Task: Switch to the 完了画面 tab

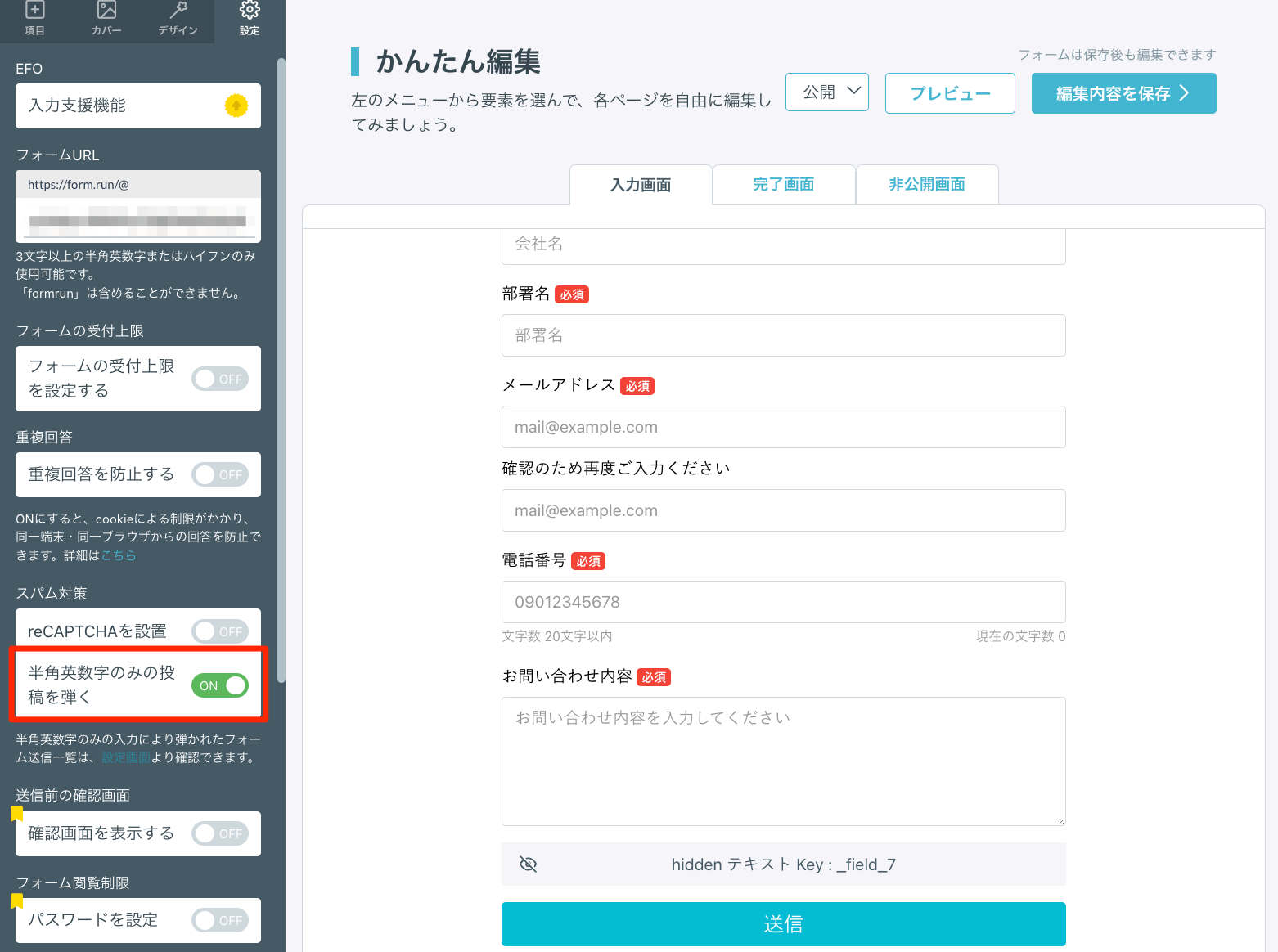Action: 783,185
